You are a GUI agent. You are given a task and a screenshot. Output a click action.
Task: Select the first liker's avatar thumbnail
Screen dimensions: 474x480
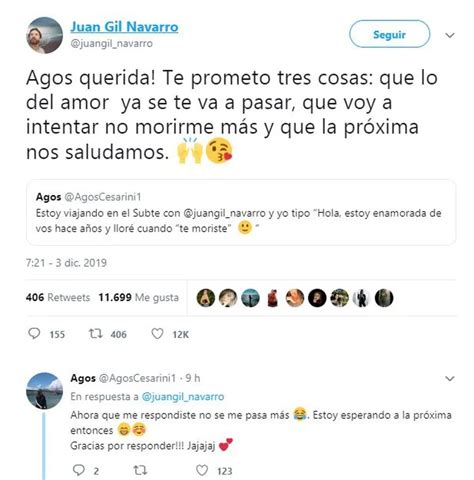pos(206,298)
